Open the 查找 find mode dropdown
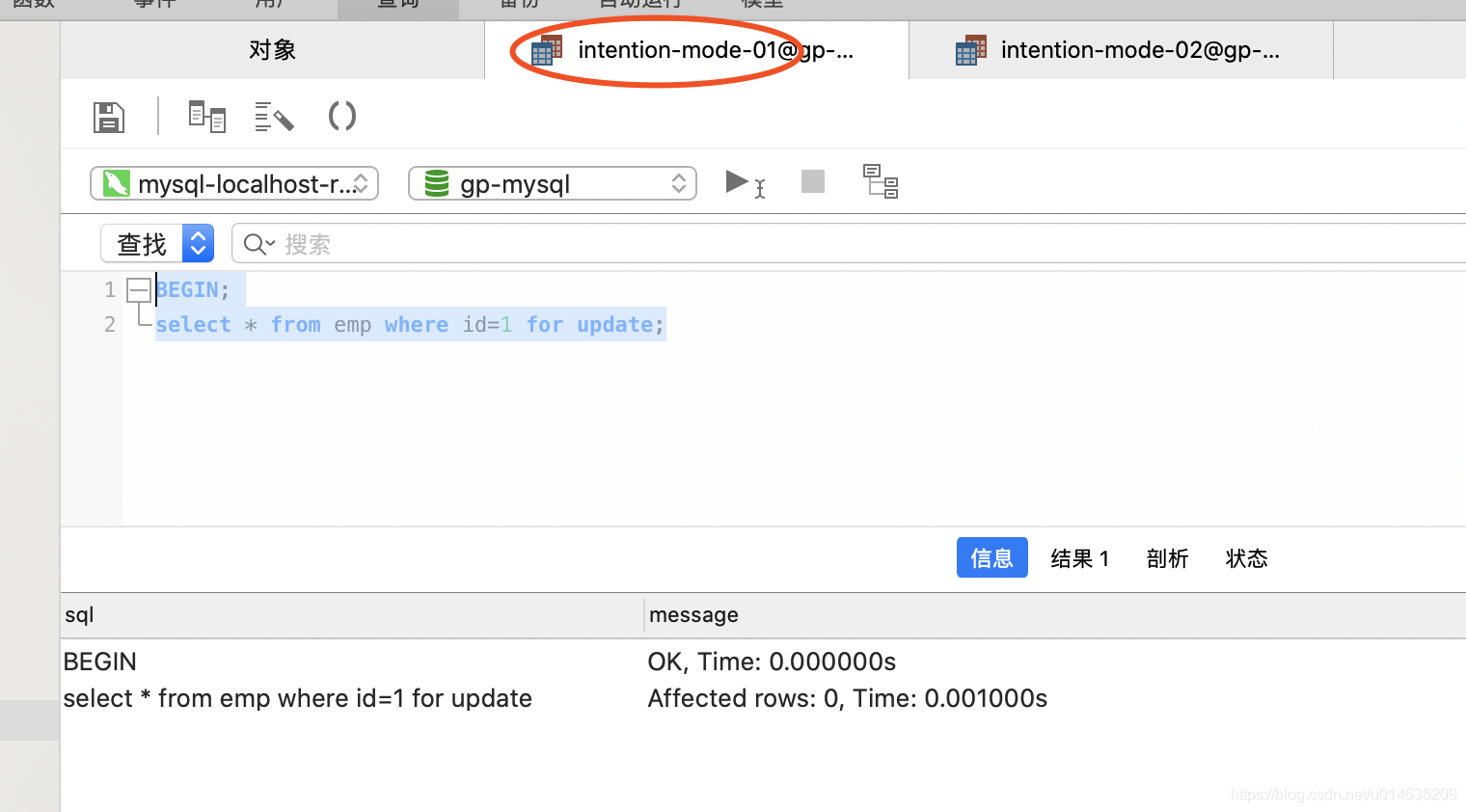 point(157,244)
